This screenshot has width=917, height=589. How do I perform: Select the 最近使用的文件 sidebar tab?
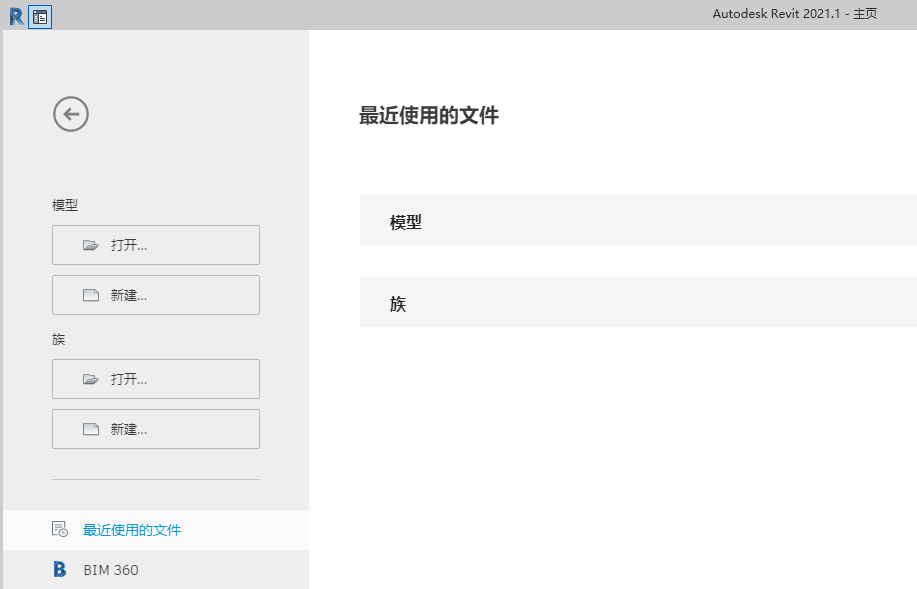(156, 530)
